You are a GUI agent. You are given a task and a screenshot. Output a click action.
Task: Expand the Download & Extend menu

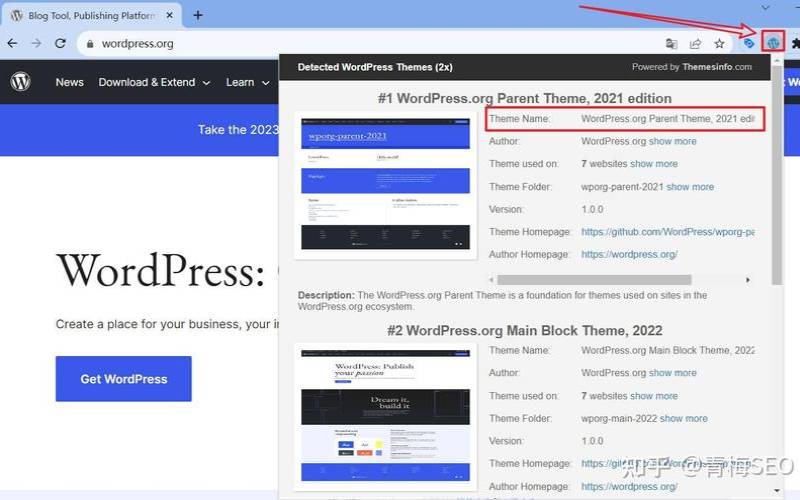point(154,82)
